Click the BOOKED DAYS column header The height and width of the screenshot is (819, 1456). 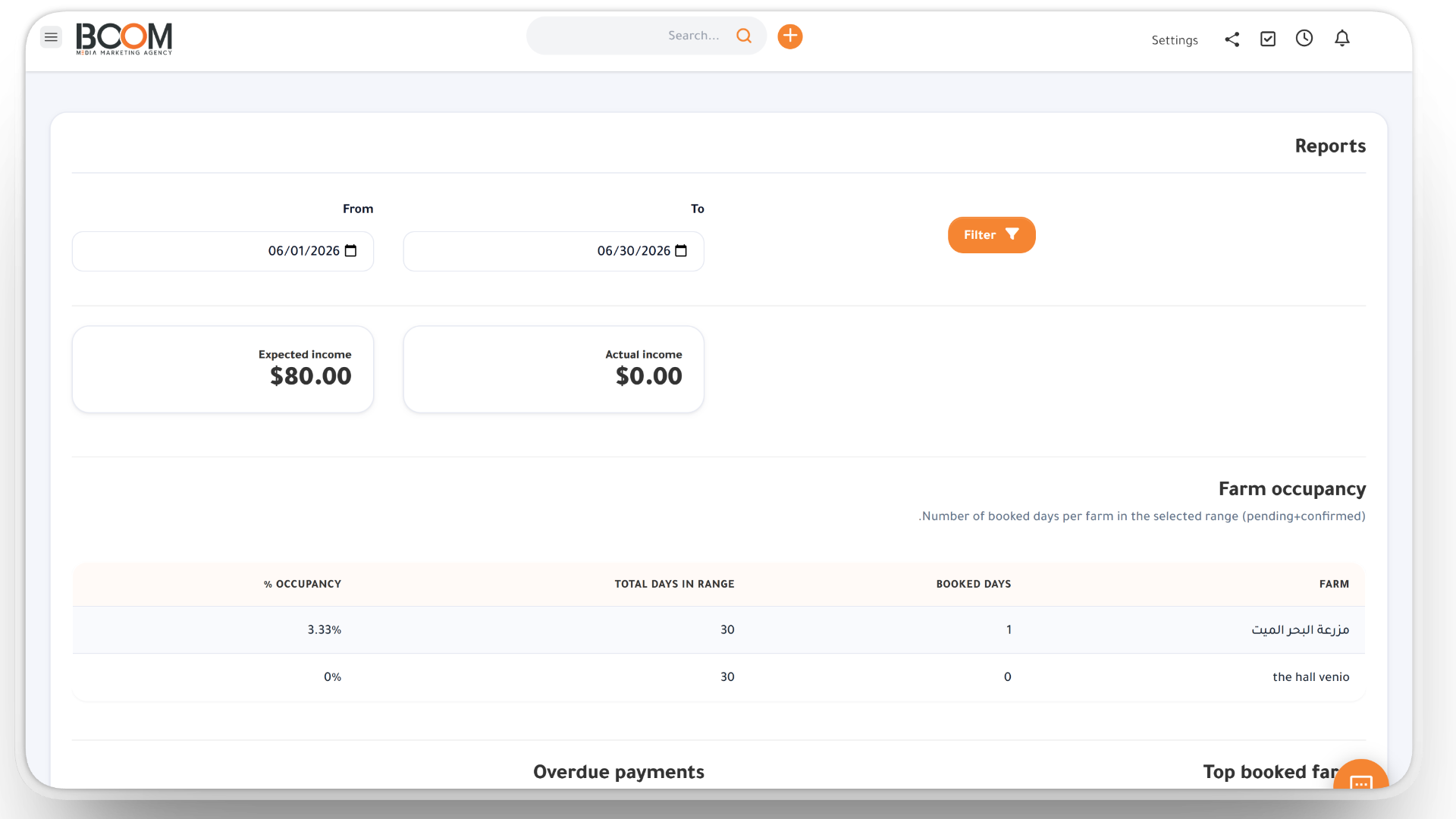point(974,584)
